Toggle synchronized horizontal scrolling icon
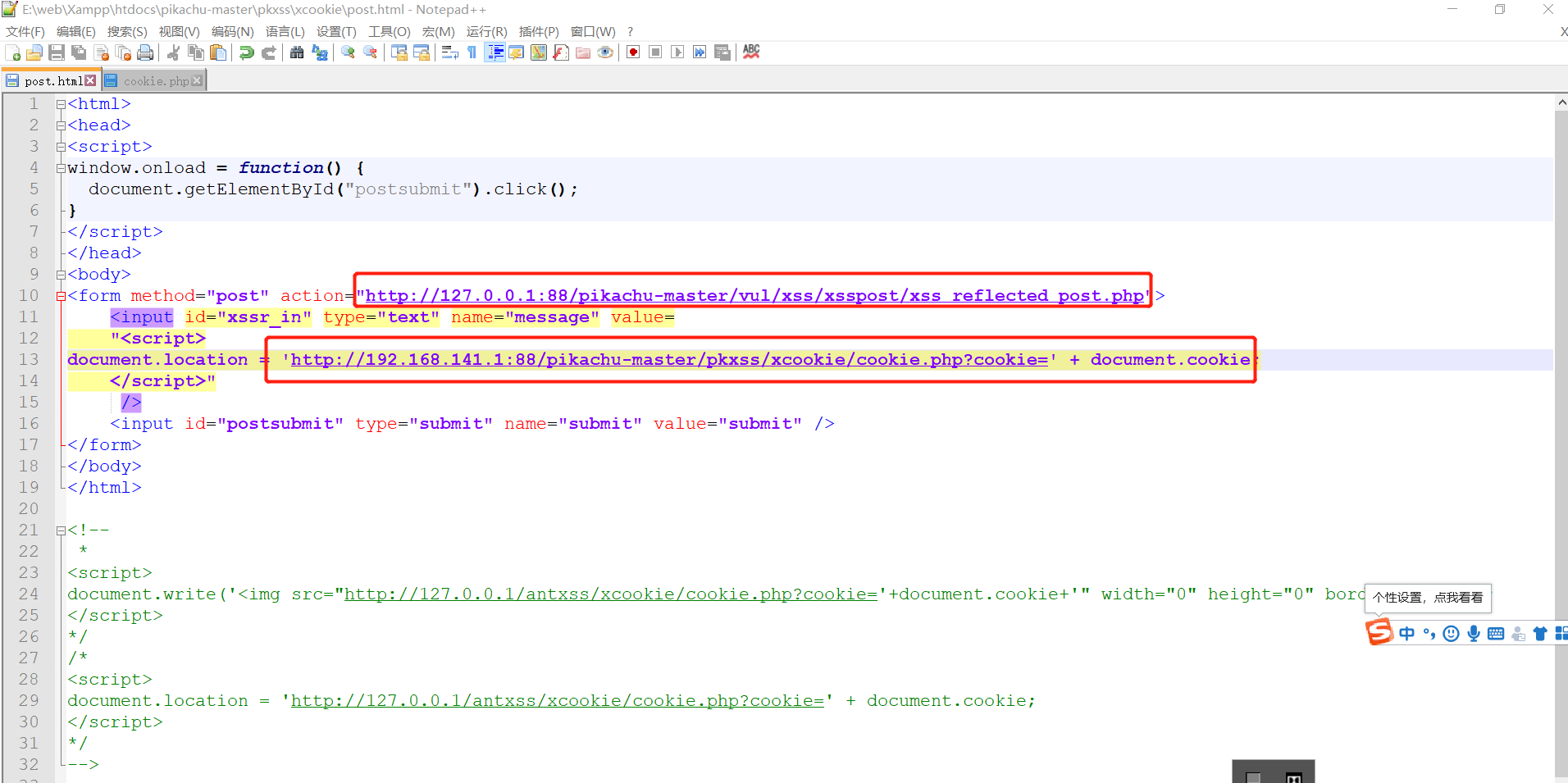 point(422,52)
